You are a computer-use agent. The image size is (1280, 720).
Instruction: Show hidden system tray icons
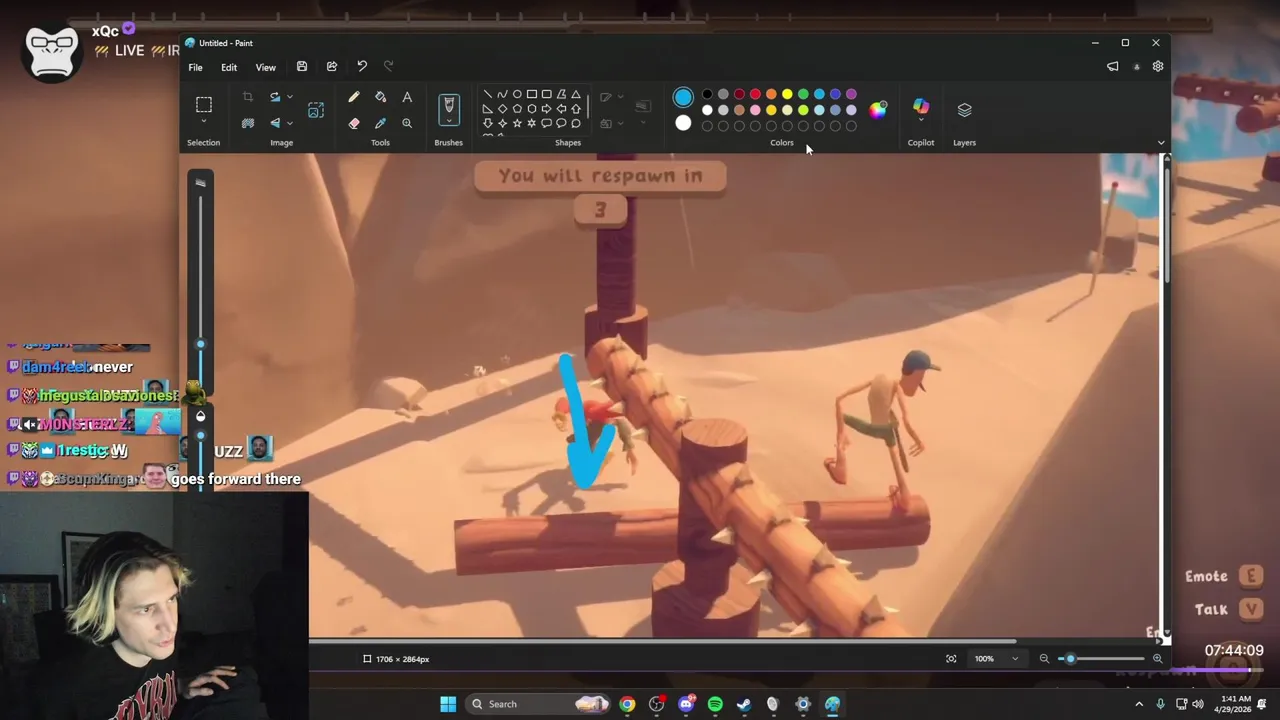(x=1139, y=704)
